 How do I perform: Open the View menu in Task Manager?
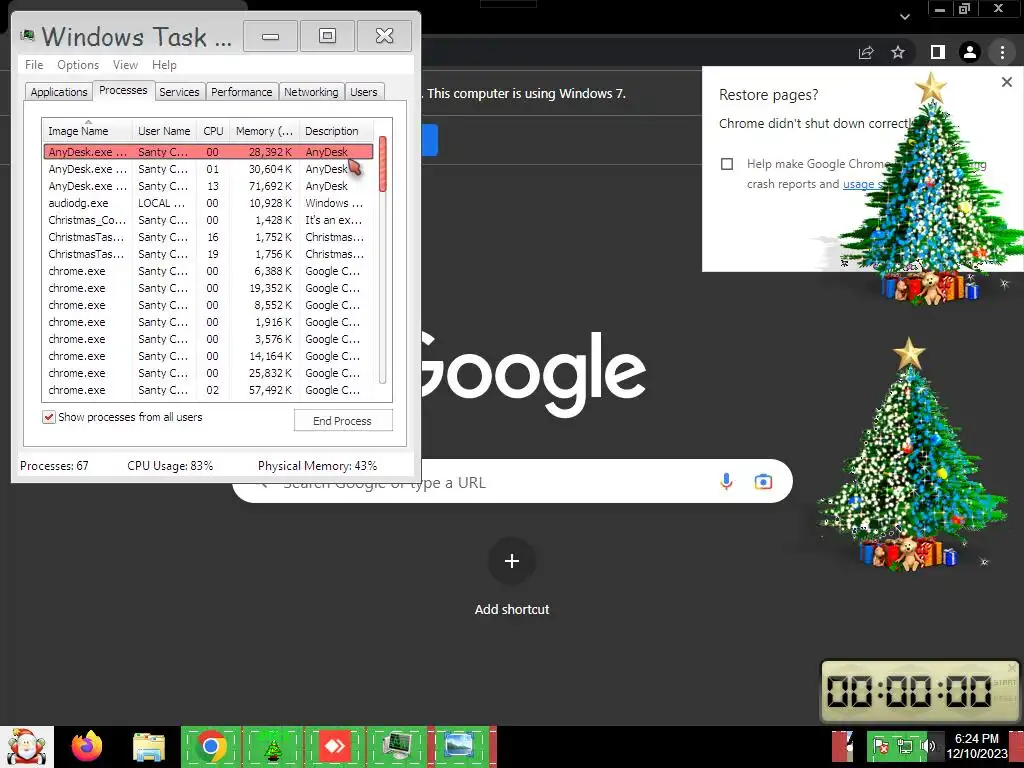pos(125,65)
